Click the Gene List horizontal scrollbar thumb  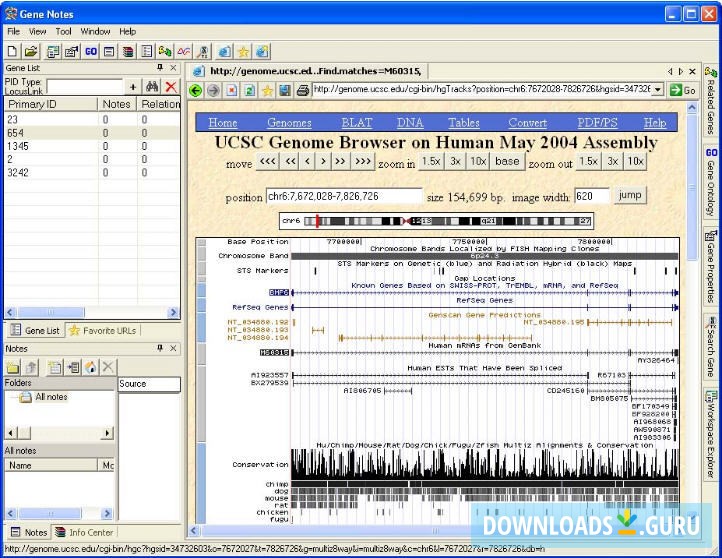click(51, 312)
